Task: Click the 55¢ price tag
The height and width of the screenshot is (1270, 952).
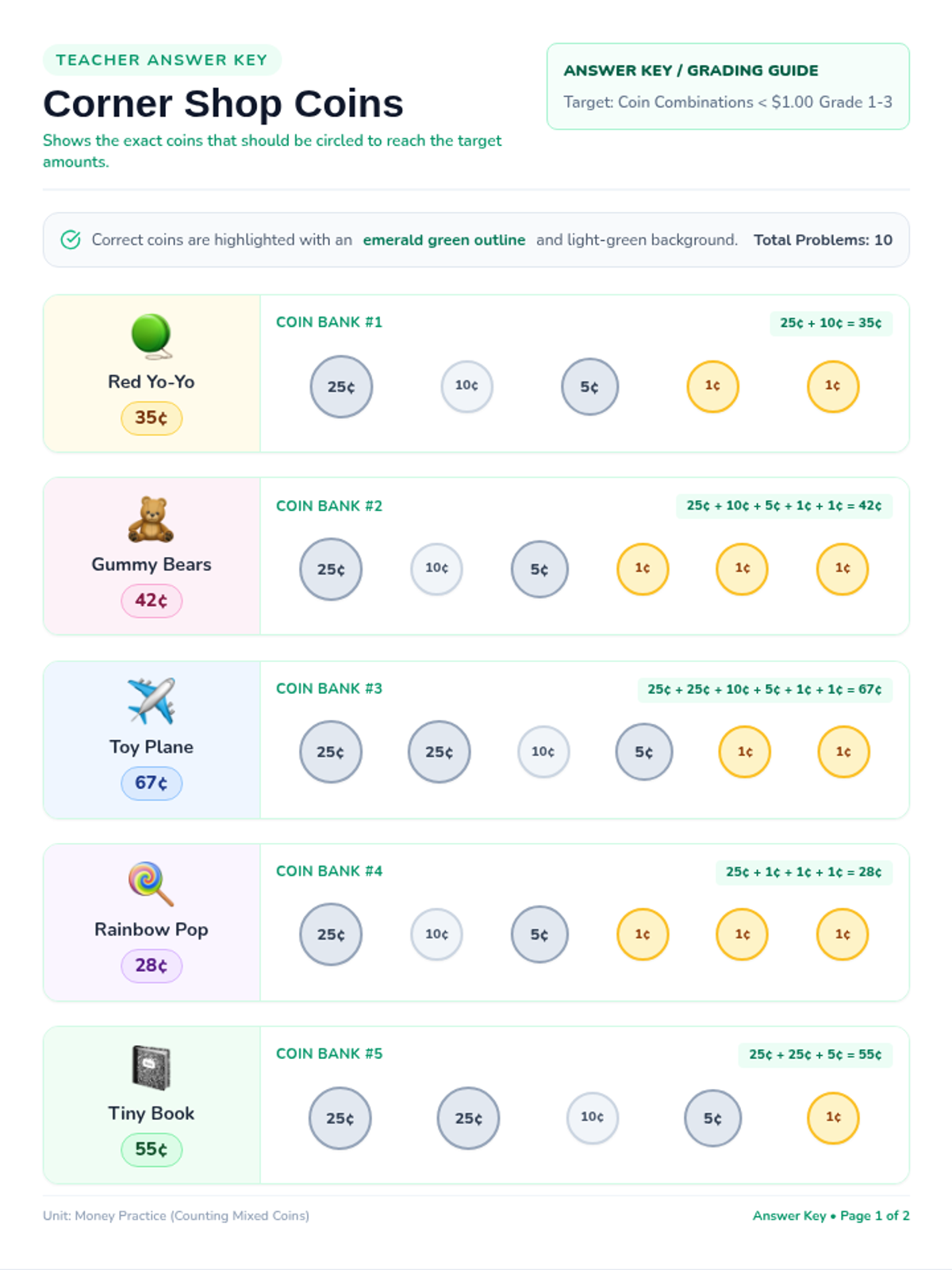Action: tap(152, 1149)
